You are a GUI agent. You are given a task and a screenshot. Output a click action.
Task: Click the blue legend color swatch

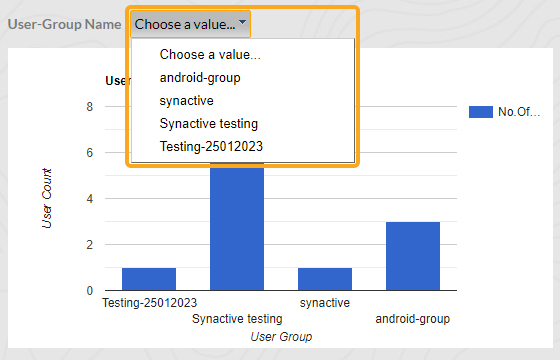(481, 112)
